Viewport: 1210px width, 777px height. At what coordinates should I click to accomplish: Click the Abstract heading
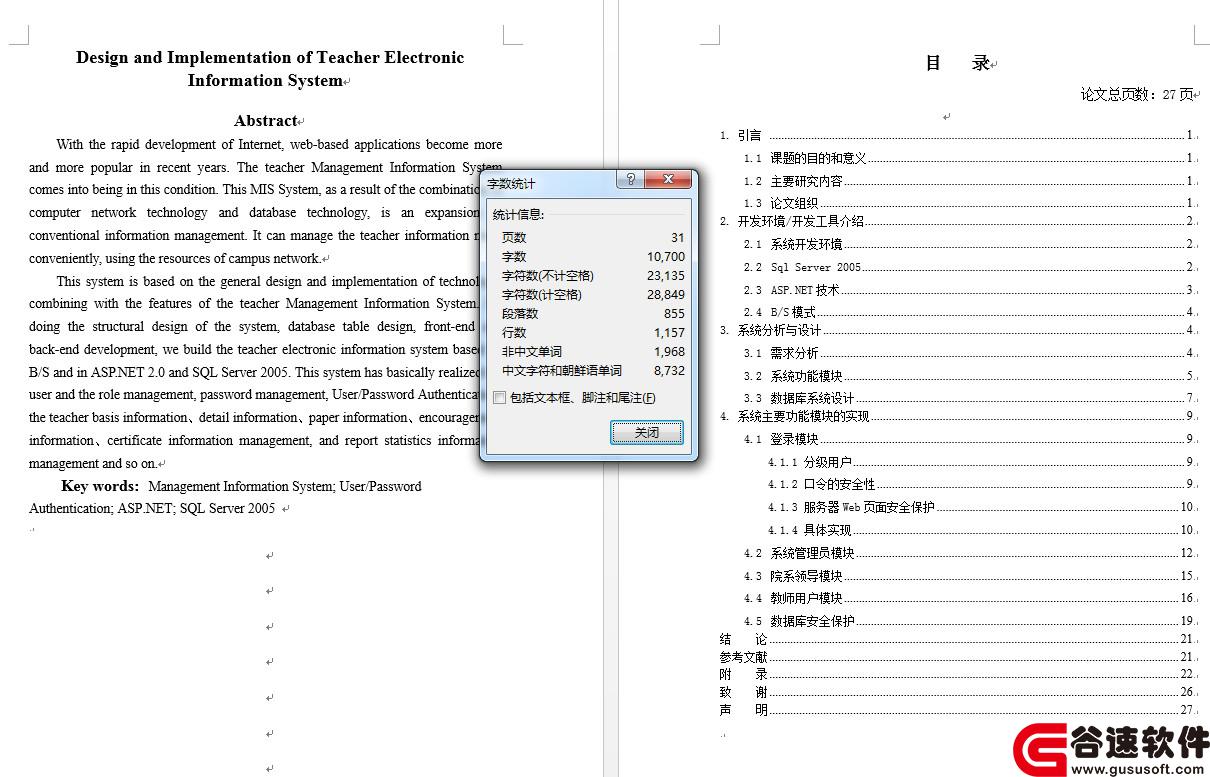(266, 121)
